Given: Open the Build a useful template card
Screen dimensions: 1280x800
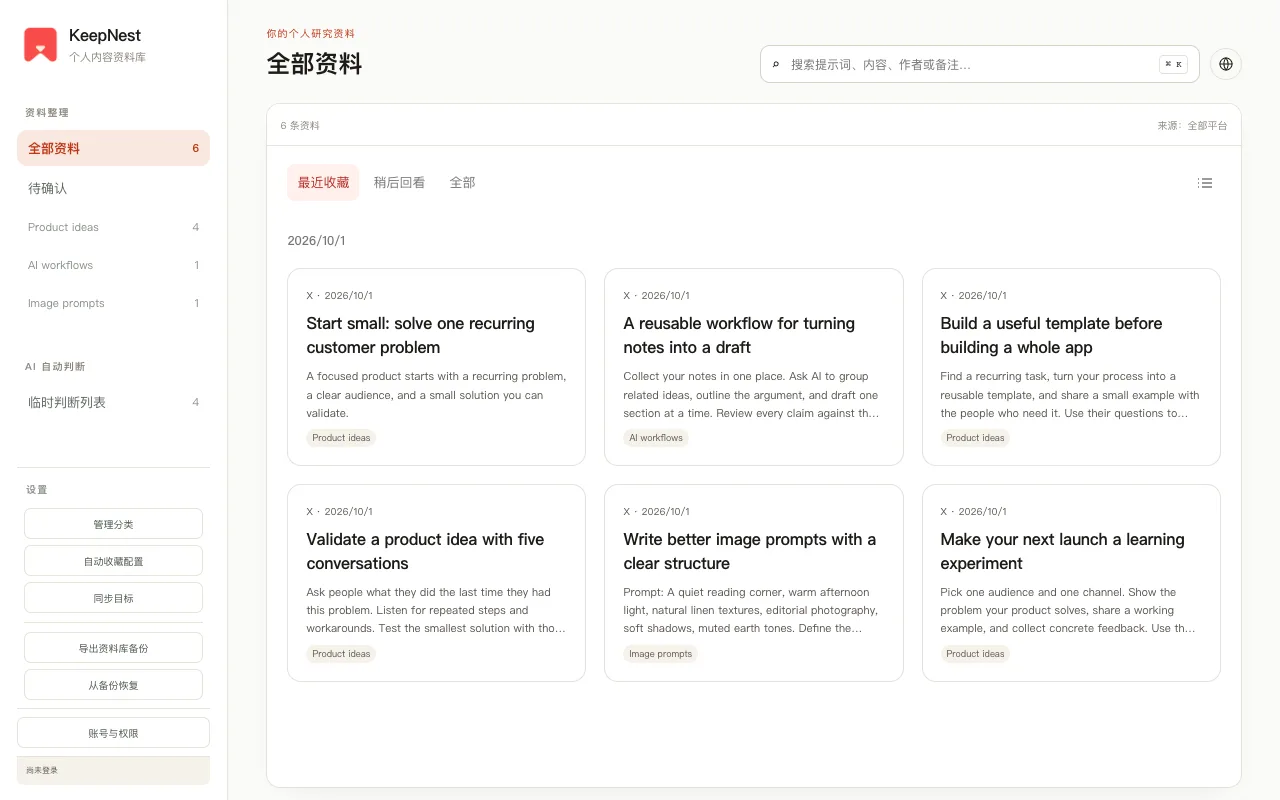Looking at the screenshot, I should 1071,367.
